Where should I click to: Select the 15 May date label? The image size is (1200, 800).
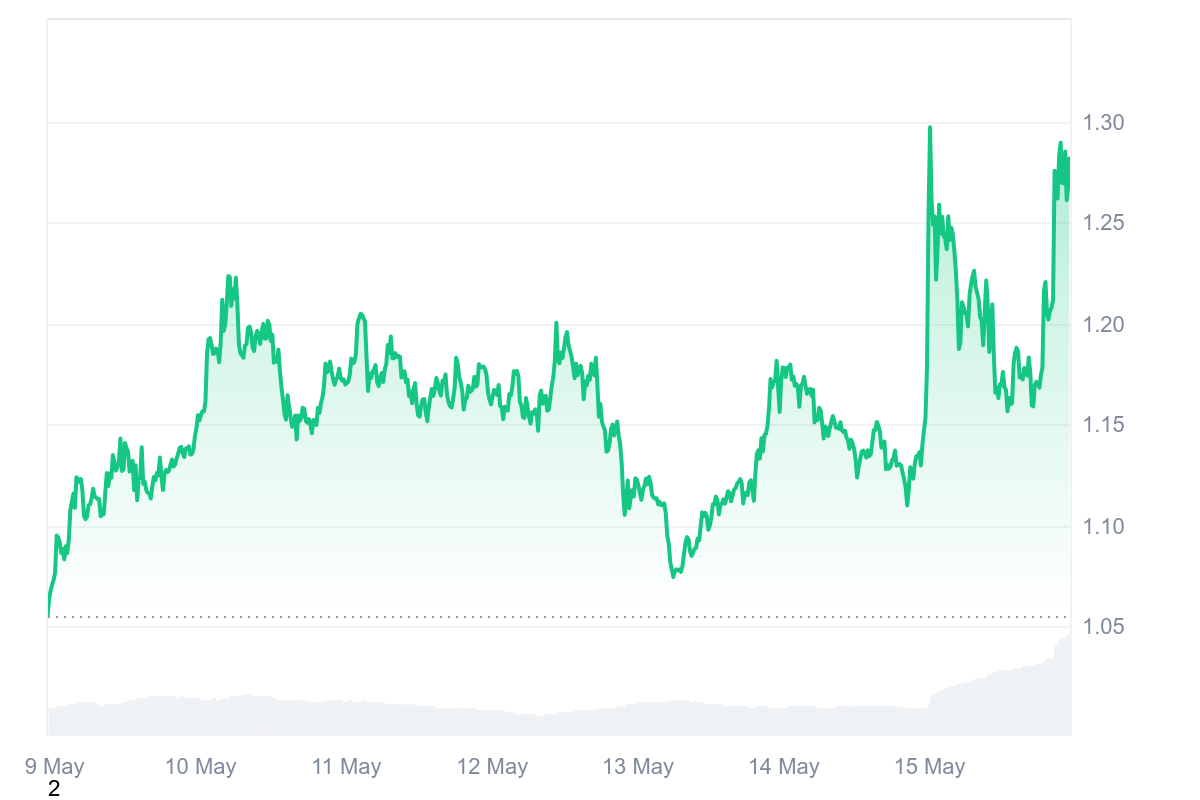(931, 767)
